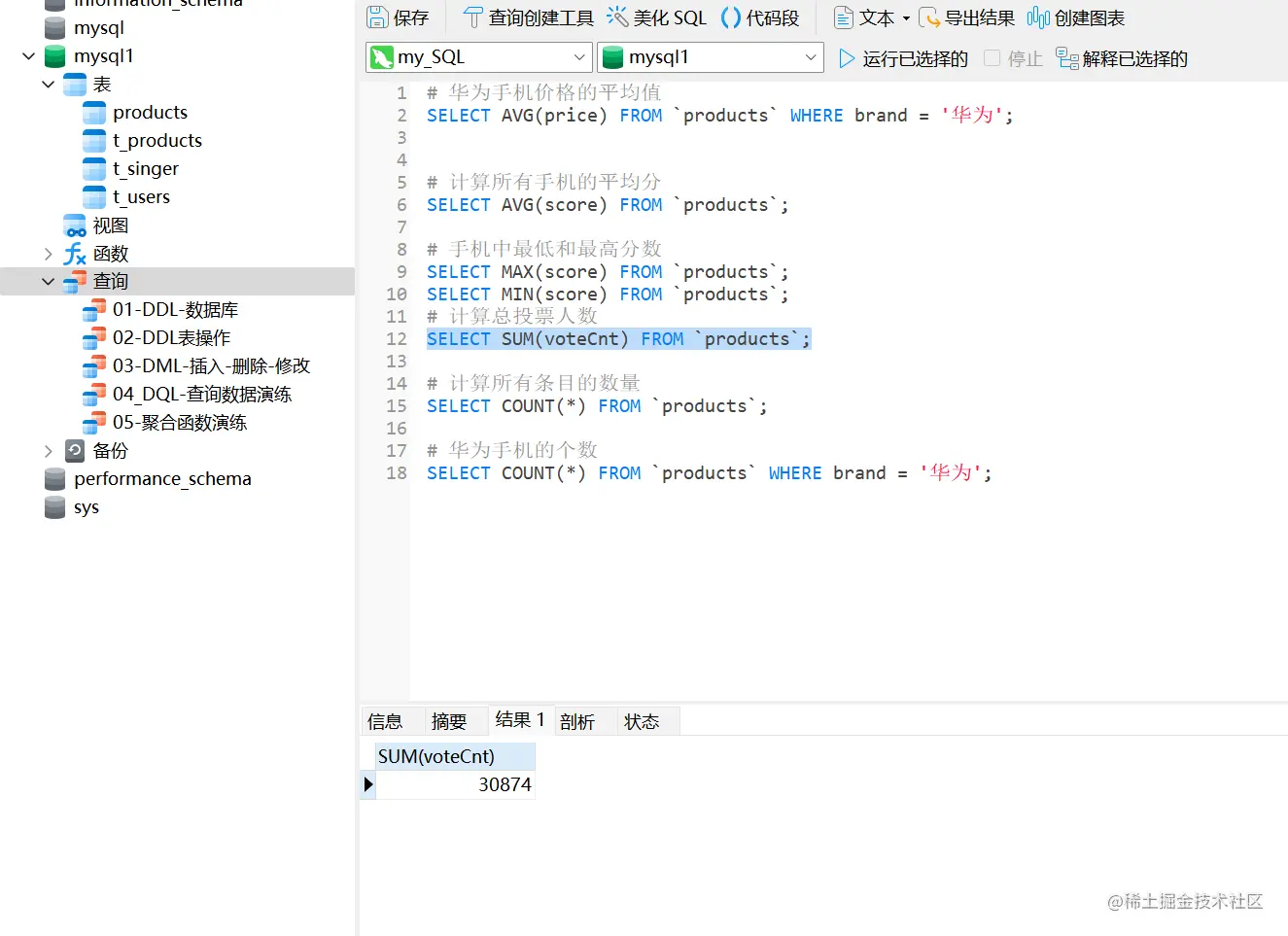The image size is (1288, 936).
Task: Click the 05-聚合函数演练 query file icon
Action: click(x=94, y=423)
